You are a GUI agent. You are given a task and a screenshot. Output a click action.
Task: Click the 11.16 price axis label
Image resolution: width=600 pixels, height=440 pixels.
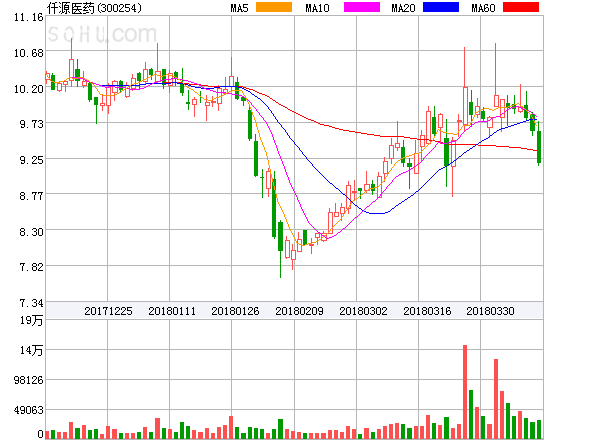tap(29, 17)
